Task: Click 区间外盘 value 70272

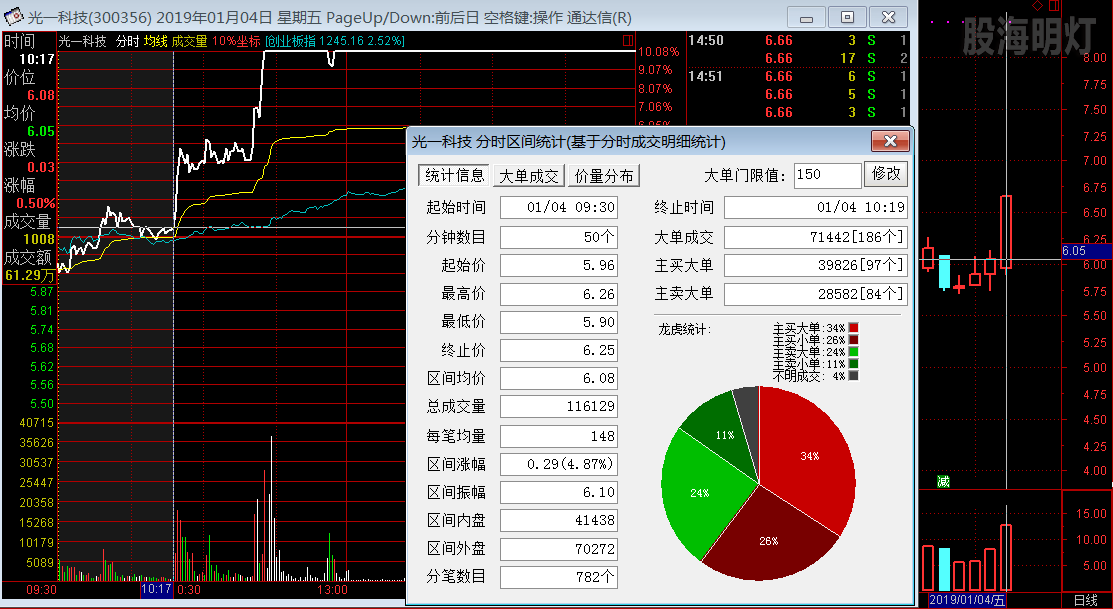Action: click(559, 549)
